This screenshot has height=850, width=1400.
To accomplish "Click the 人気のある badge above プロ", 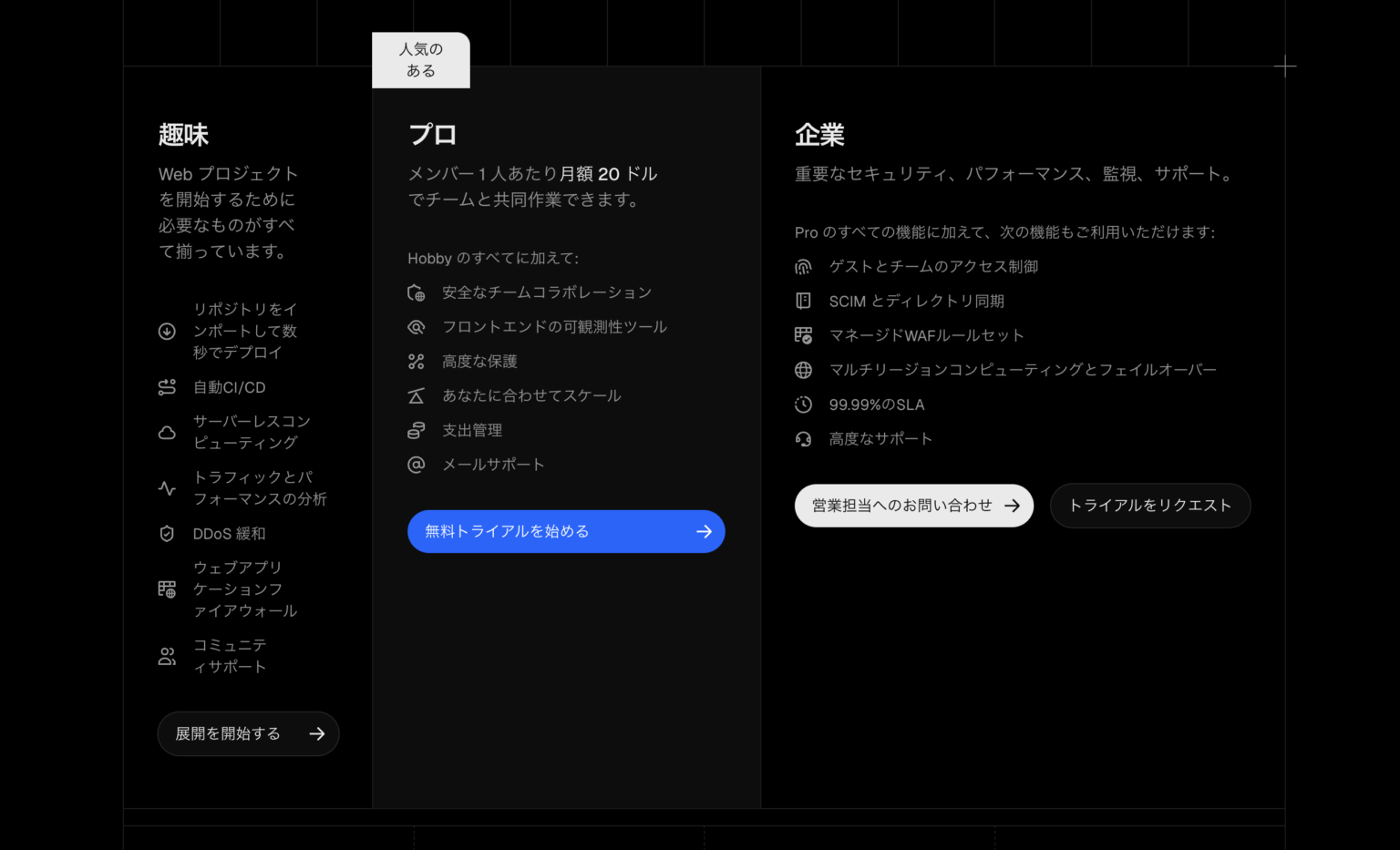I will pyautogui.click(x=420, y=59).
